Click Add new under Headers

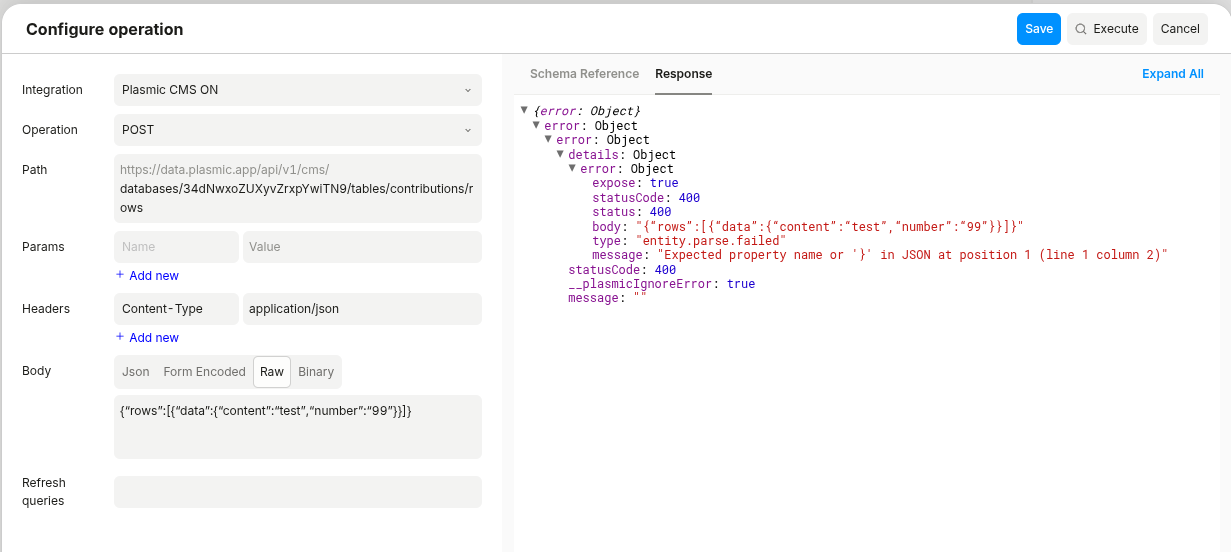[147, 338]
